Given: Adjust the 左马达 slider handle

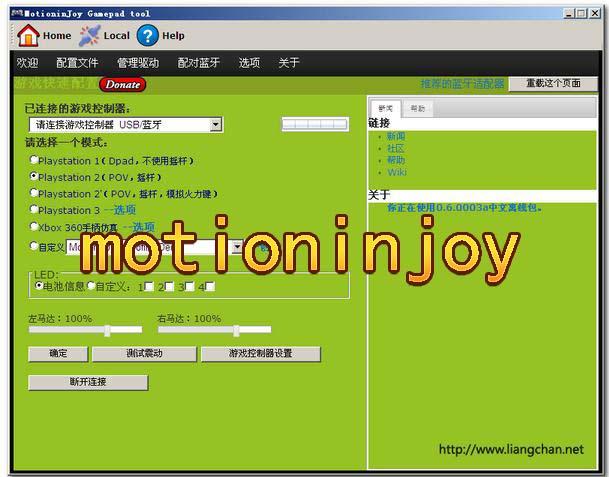Looking at the screenshot, I should pyautogui.click(x=107, y=330).
